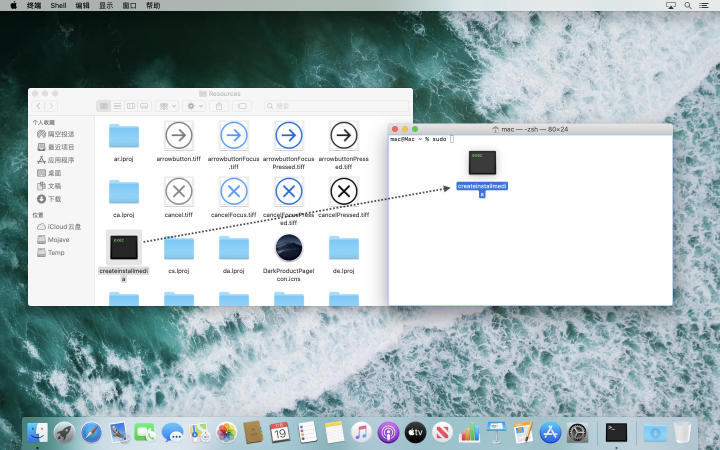720x450 pixels.
Task: Open the 终端 menu
Action: (34, 6)
